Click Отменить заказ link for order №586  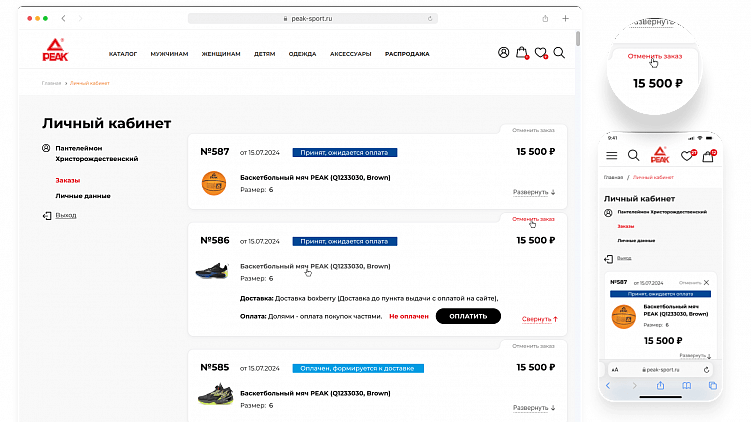(532, 218)
